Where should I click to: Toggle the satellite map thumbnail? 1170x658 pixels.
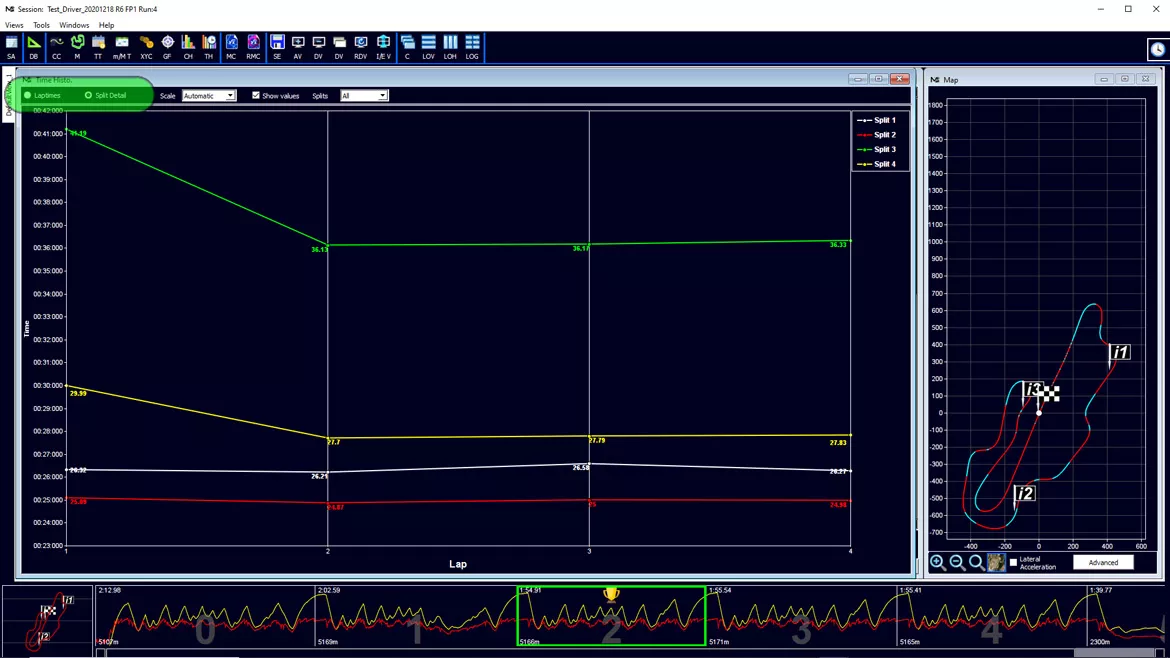pyautogui.click(x=996, y=563)
